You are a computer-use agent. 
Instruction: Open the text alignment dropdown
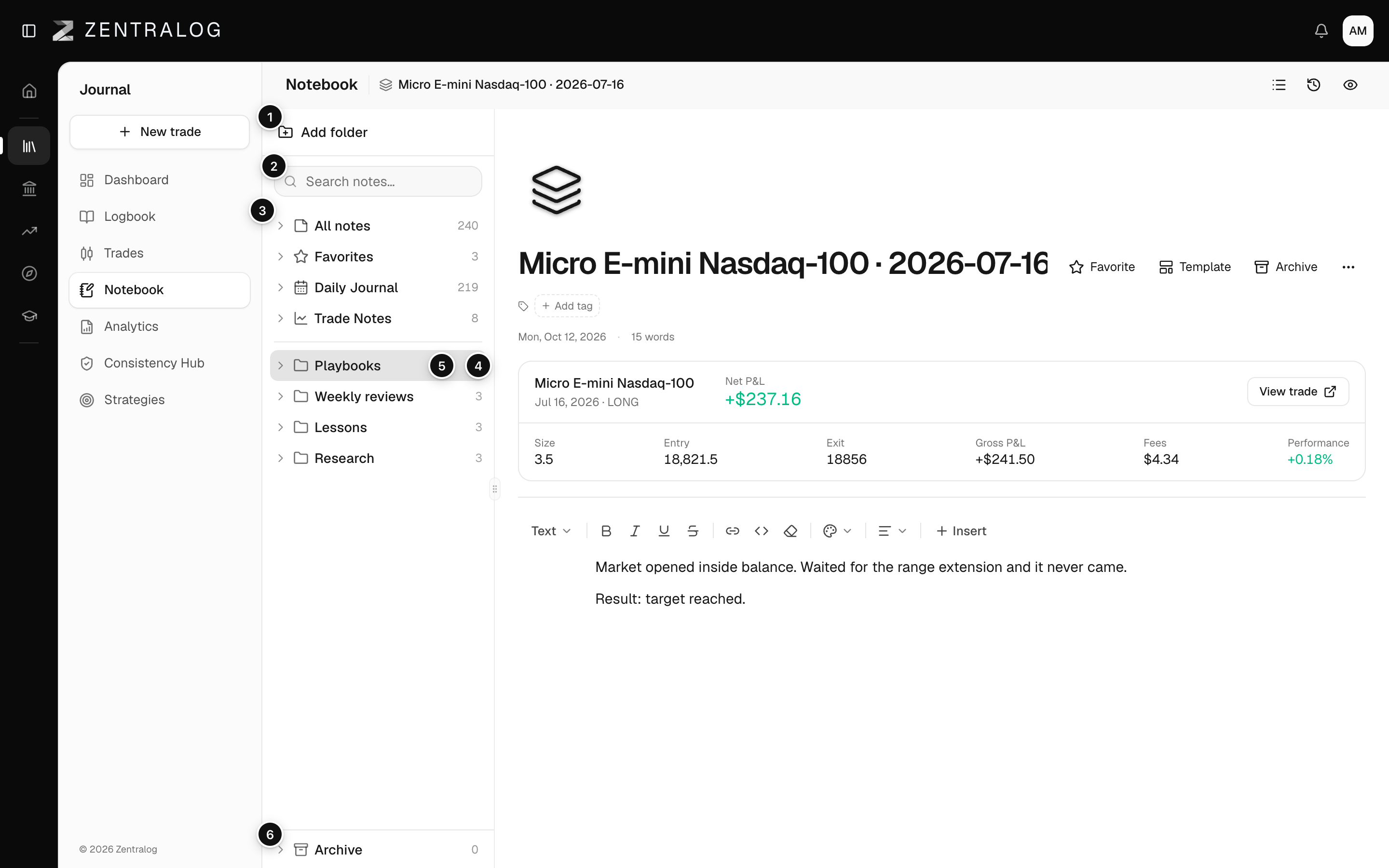click(892, 531)
